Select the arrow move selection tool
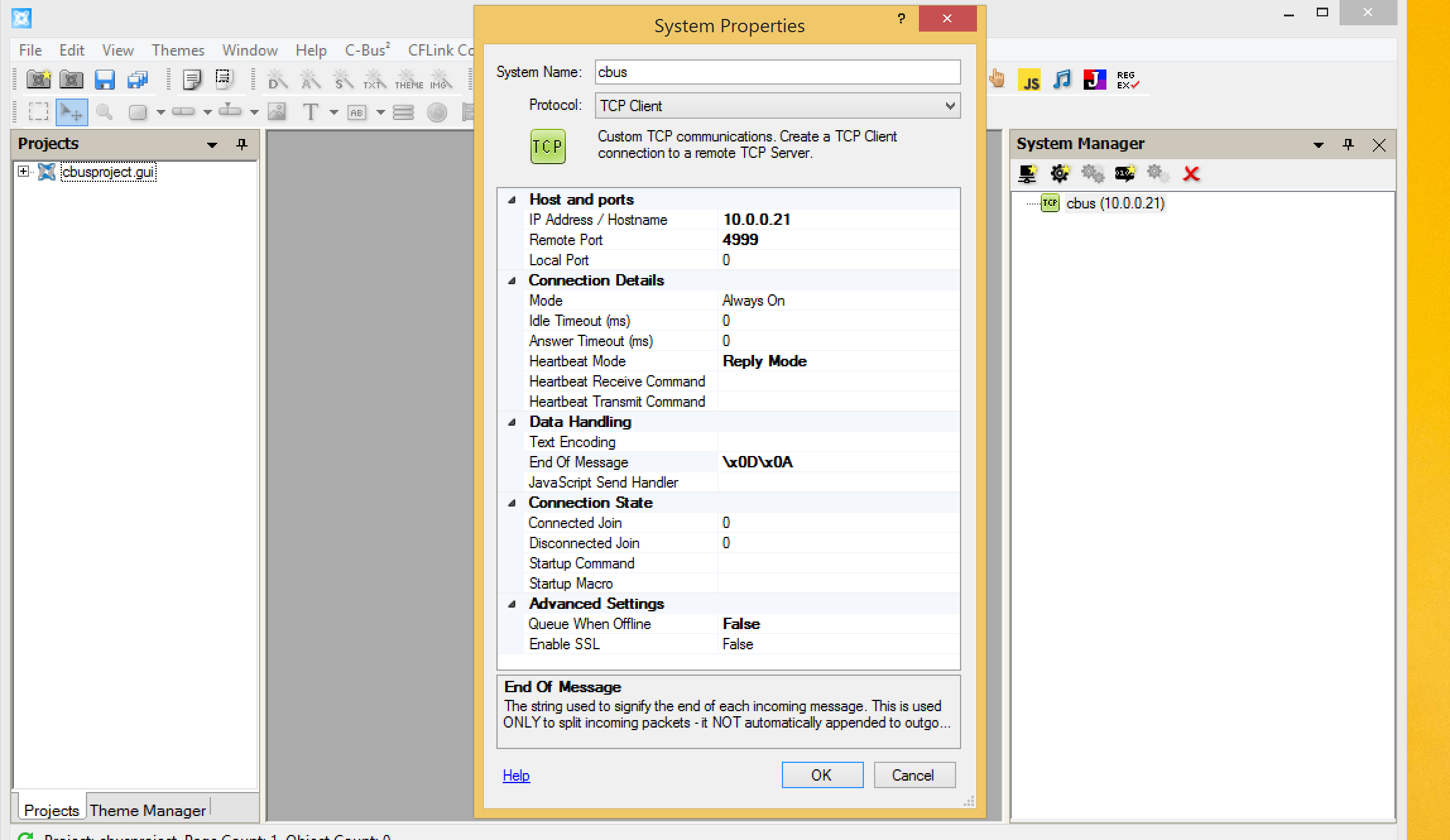Image resolution: width=1450 pixels, height=840 pixels. [x=71, y=112]
